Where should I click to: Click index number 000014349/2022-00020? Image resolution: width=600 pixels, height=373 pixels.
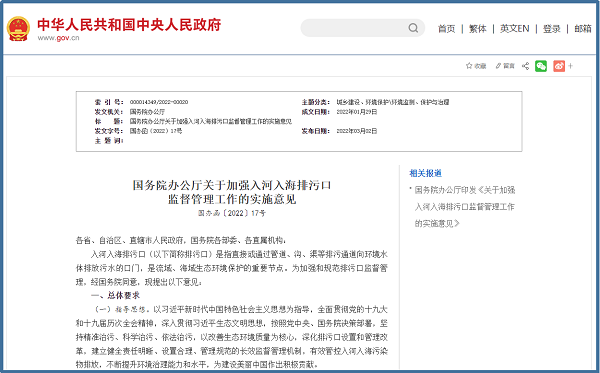click(x=159, y=102)
